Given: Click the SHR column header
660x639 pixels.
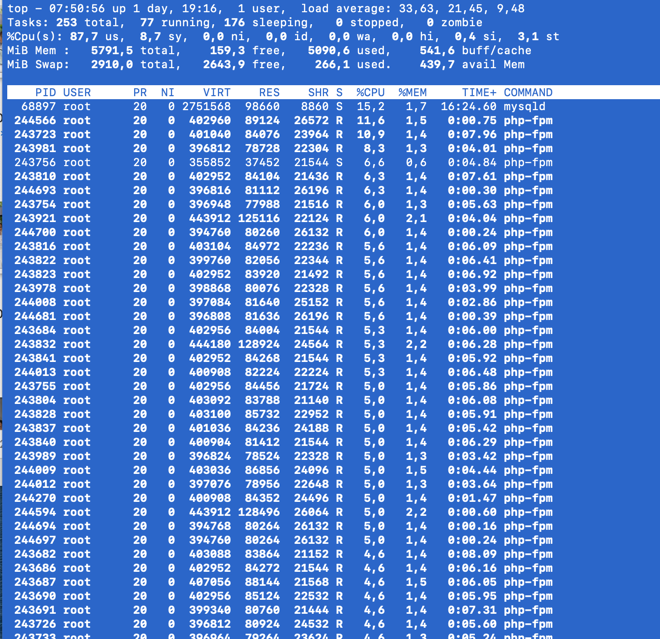Looking at the screenshot, I should click(318, 92).
